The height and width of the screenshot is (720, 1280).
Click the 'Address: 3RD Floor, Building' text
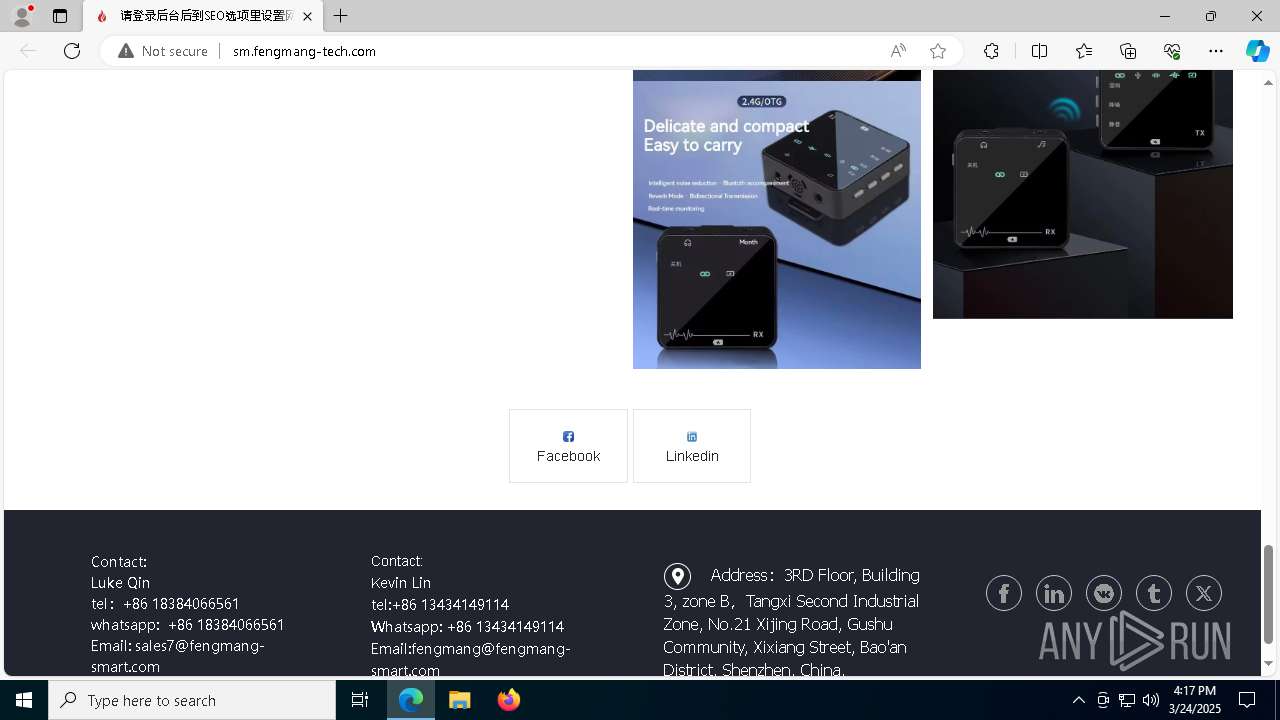click(x=815, y=575)
